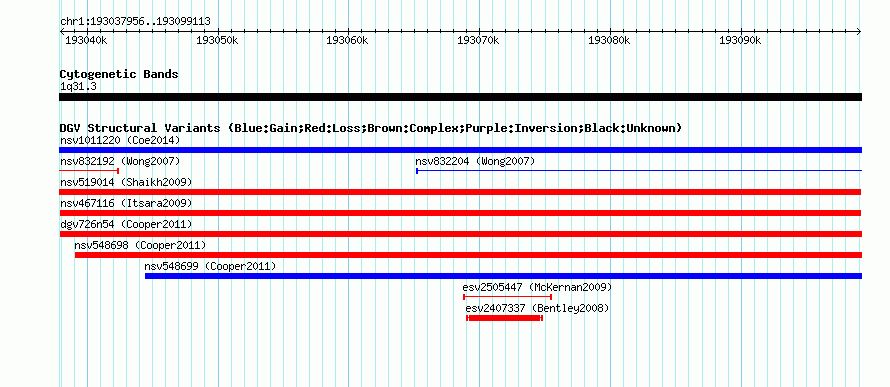This screenshot has width=890, height=387.
Task: Open the esv2407337 (Bentley2008) red bar
Action: coord(505,318)
